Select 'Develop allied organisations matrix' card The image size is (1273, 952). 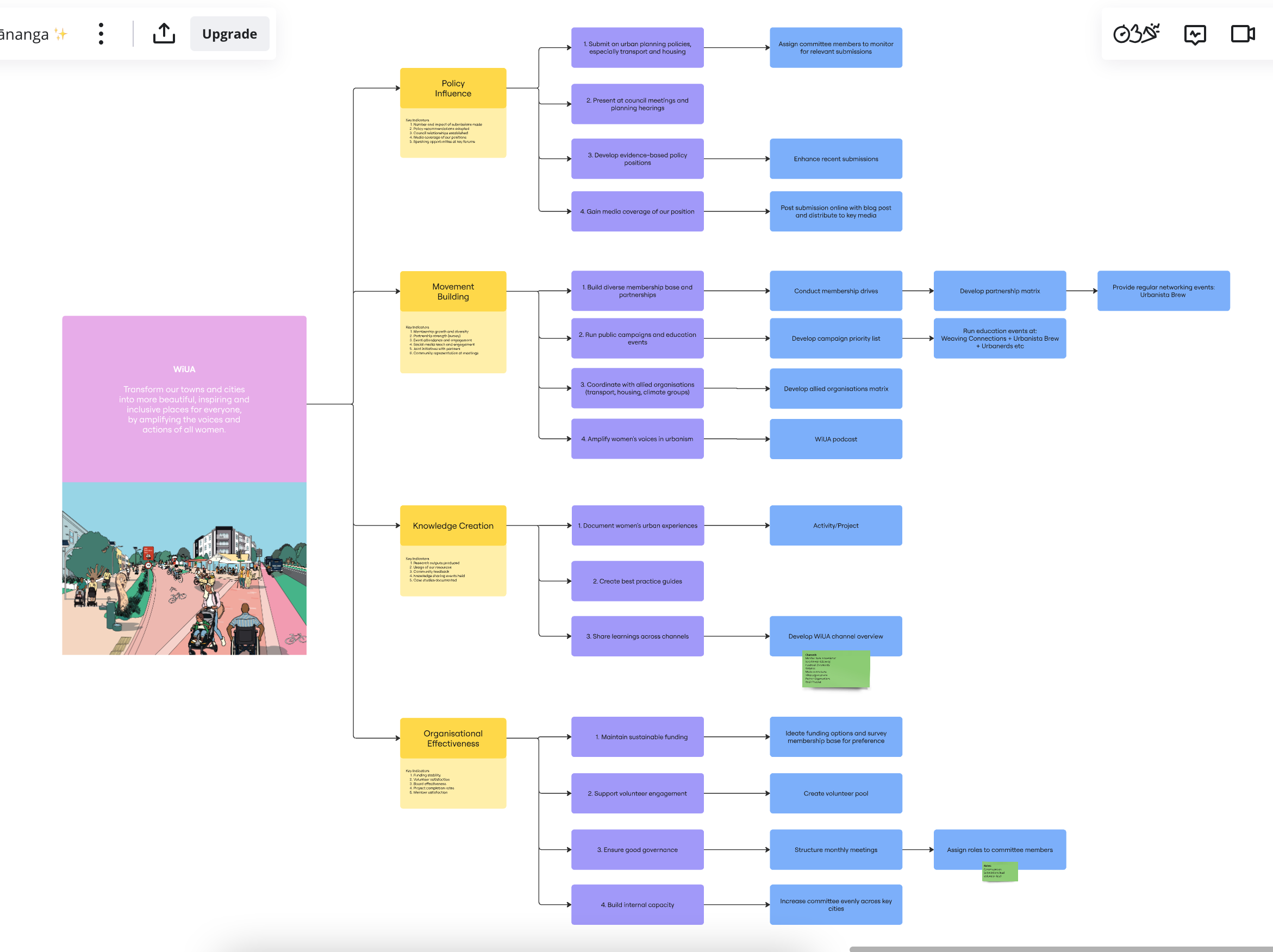(835, 389)
